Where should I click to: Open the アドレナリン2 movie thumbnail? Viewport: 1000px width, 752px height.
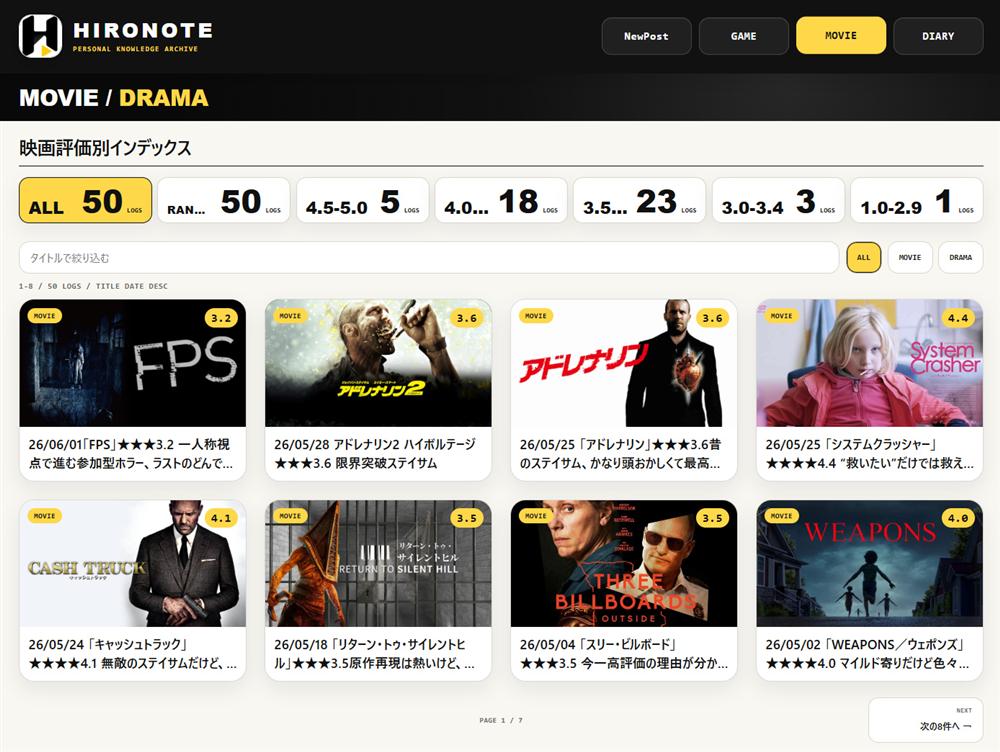tap(378, 363)
